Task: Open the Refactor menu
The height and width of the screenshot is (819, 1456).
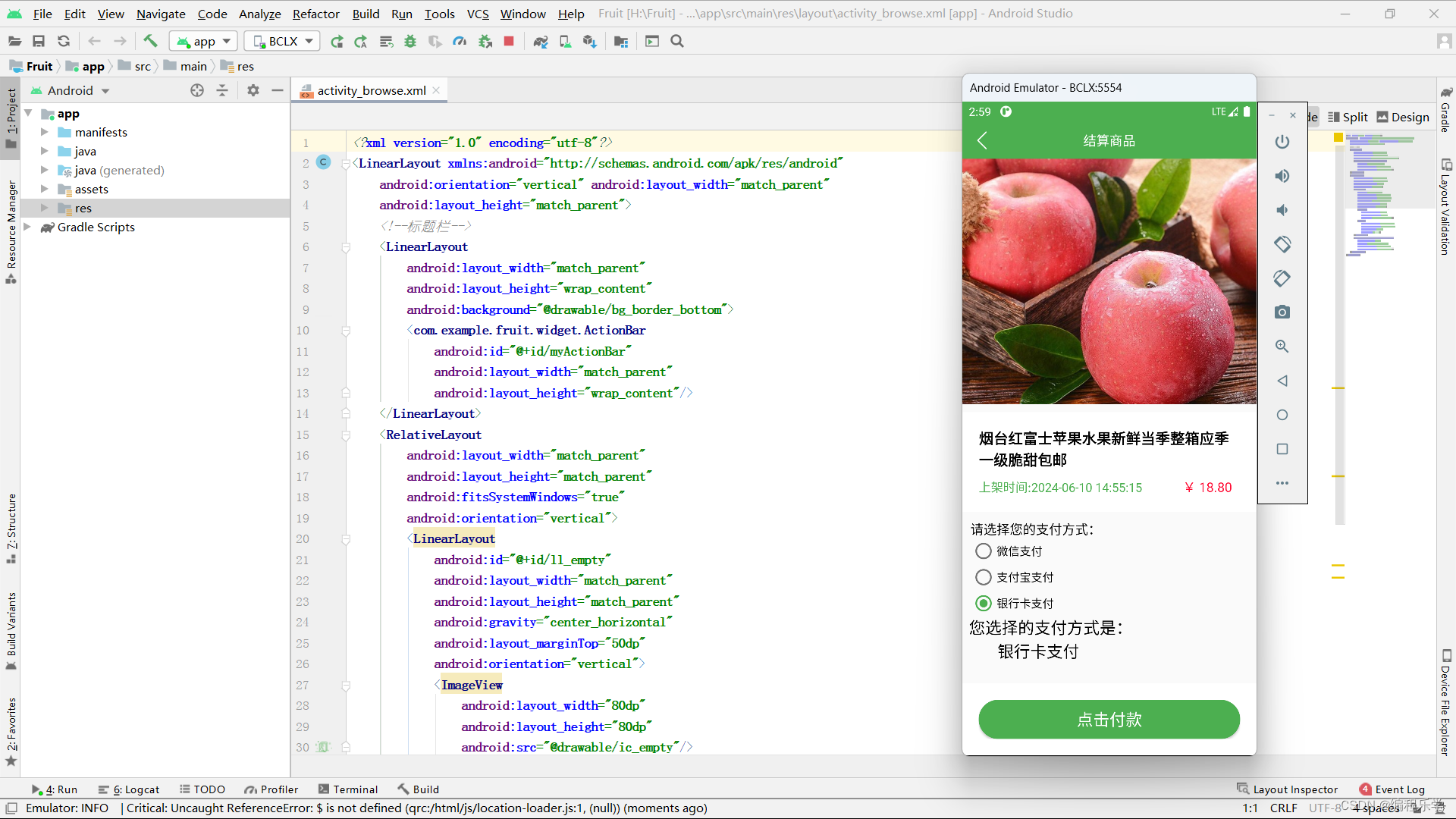Action: click(315, 14)
